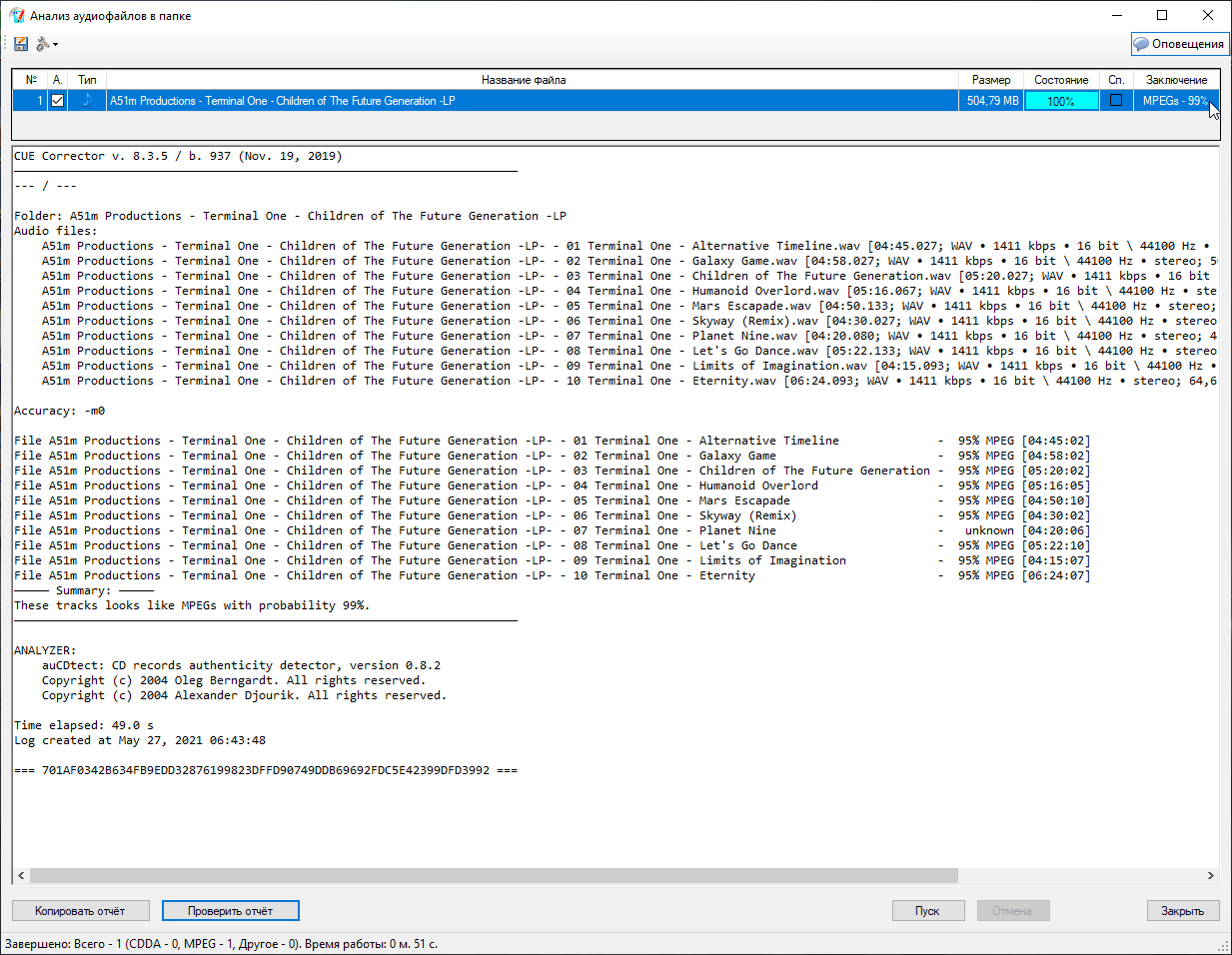Select the A51m Productions file row

[x=616, y=101]
